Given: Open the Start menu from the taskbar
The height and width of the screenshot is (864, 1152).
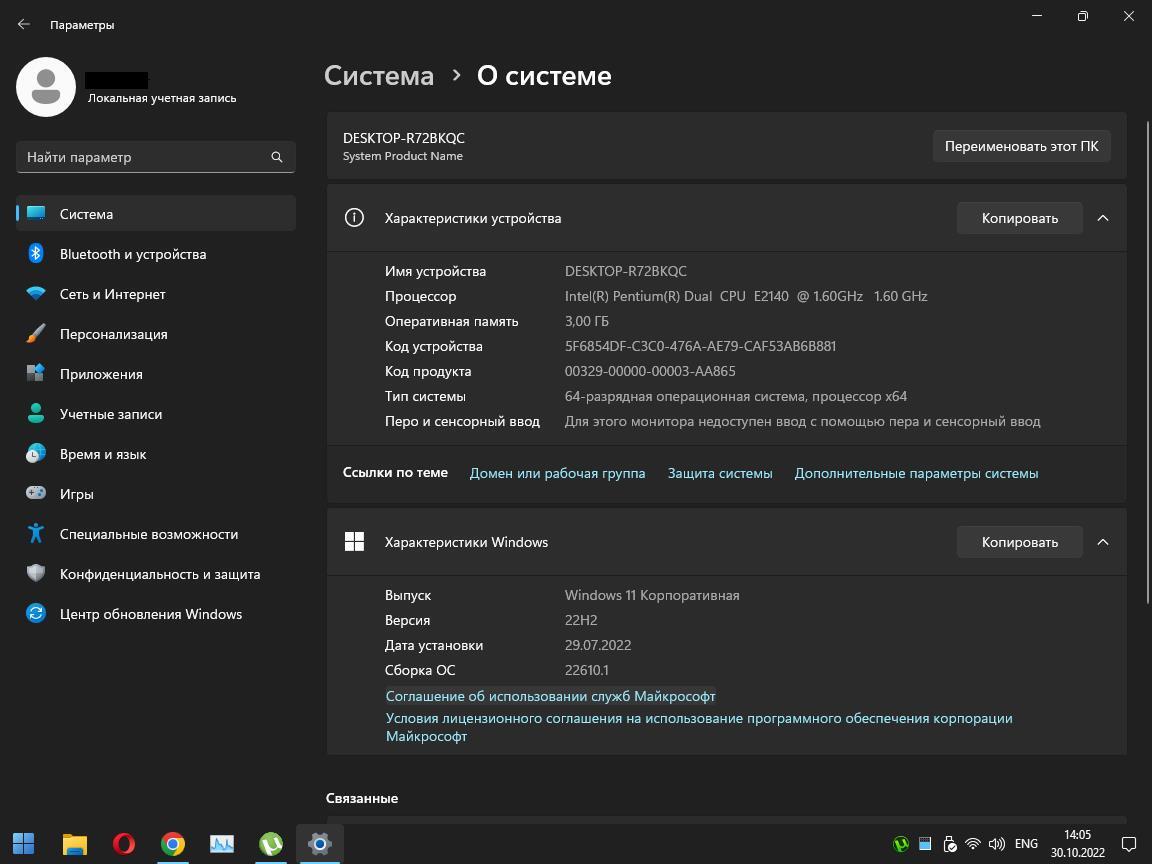Looking at the screenshot, I should 24,843.
